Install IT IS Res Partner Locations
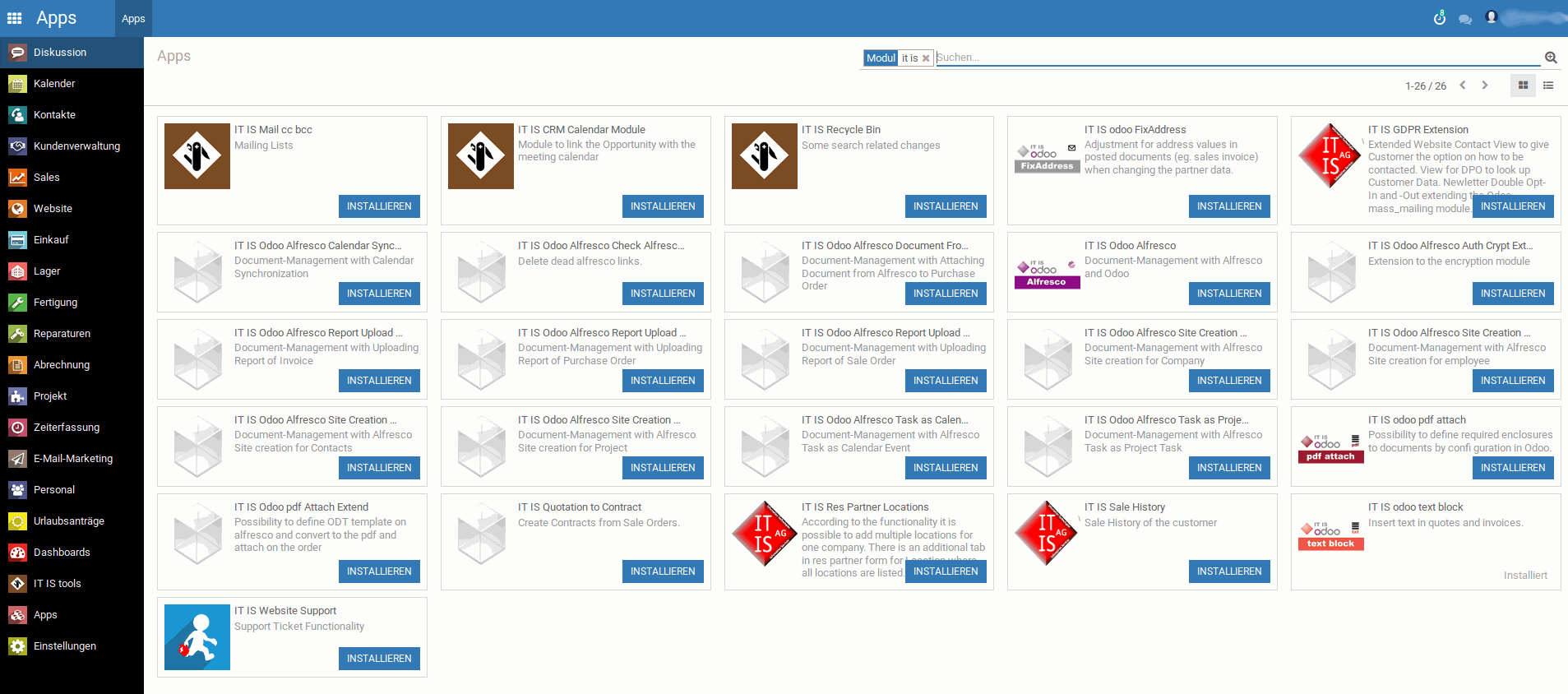This screenshot has height=694, width=1568. tap(946, 571)
